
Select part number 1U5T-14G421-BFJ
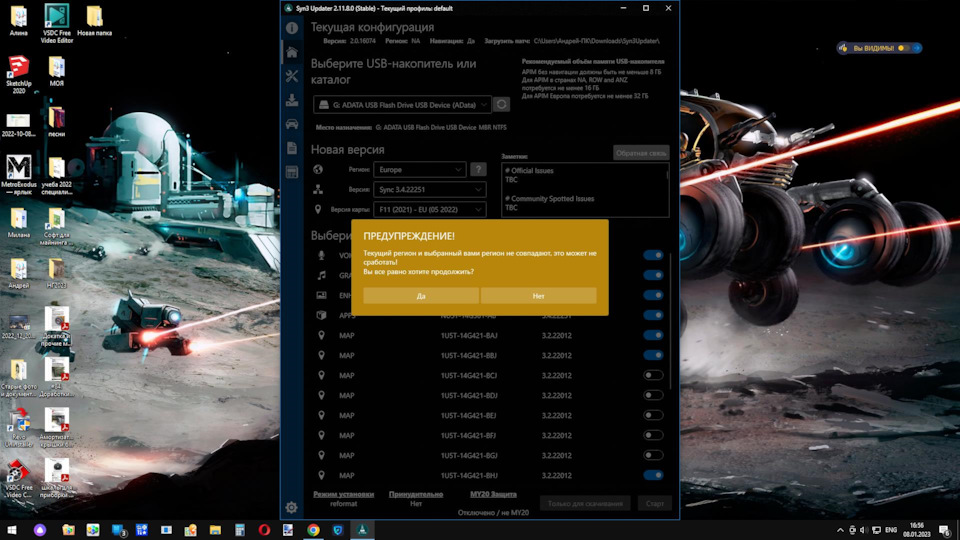coord(468,435)
